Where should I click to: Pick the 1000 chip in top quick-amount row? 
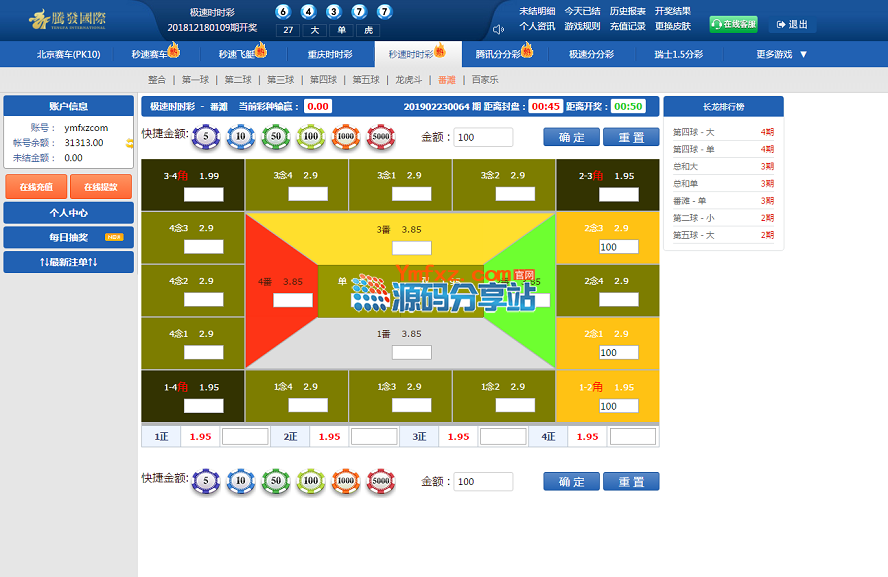click(345, 137)
